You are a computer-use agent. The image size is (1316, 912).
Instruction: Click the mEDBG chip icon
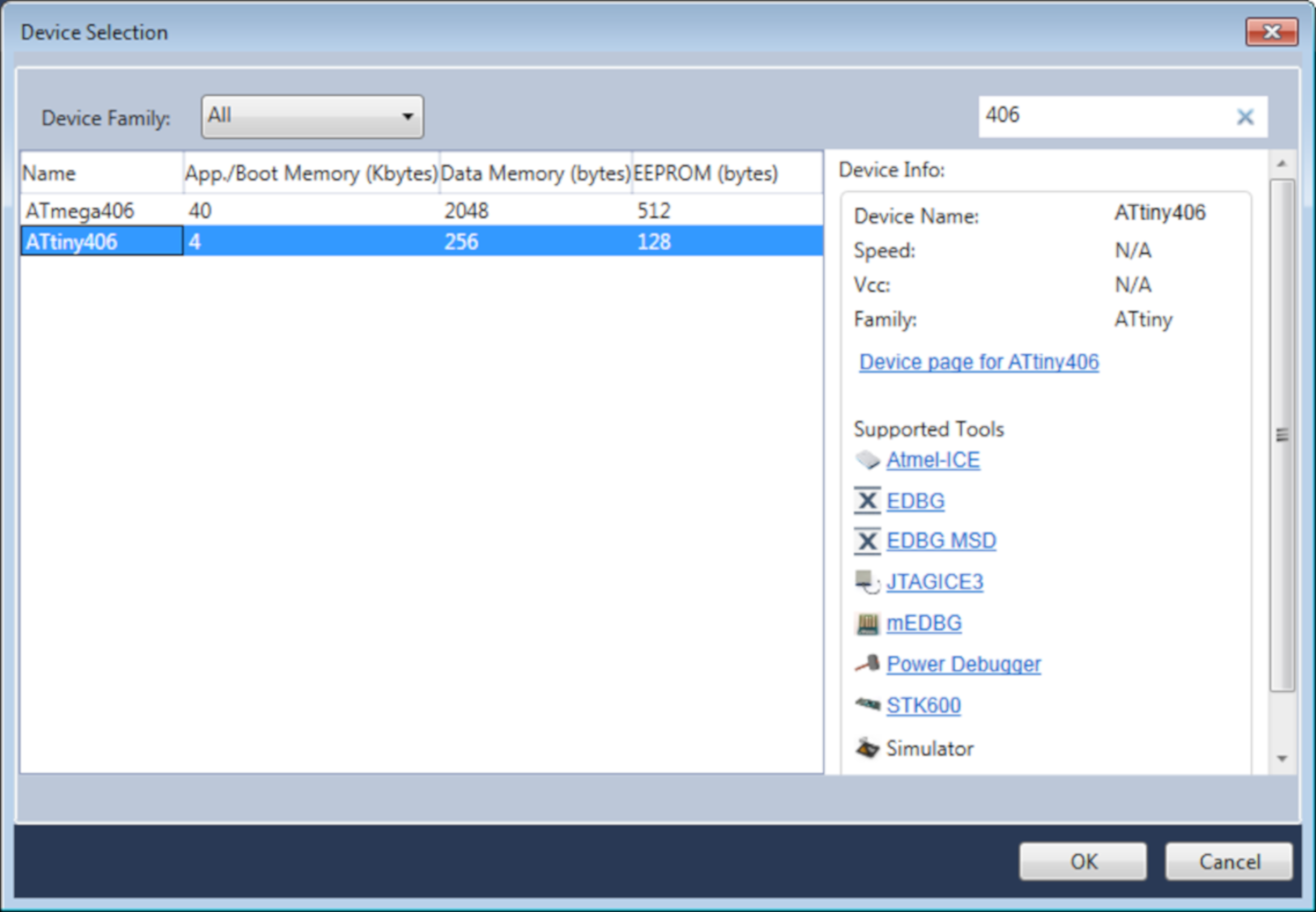(867, 623)
